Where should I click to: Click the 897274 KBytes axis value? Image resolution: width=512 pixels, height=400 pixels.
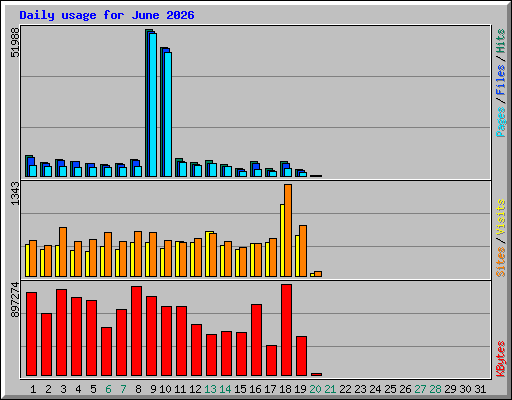[x=15, y=300]
